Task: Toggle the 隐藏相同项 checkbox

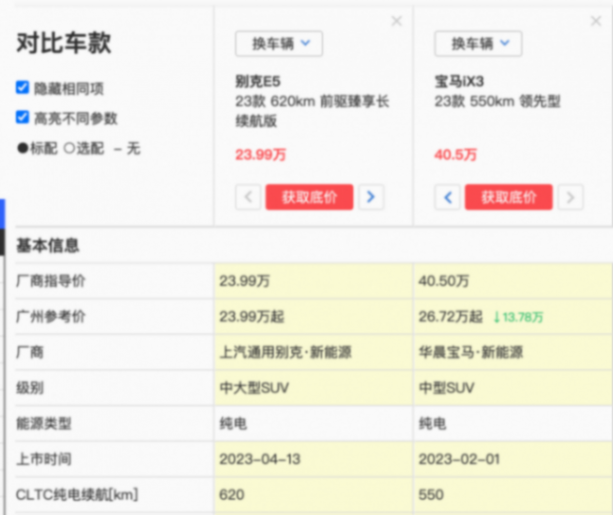Action: click(22, 88)
